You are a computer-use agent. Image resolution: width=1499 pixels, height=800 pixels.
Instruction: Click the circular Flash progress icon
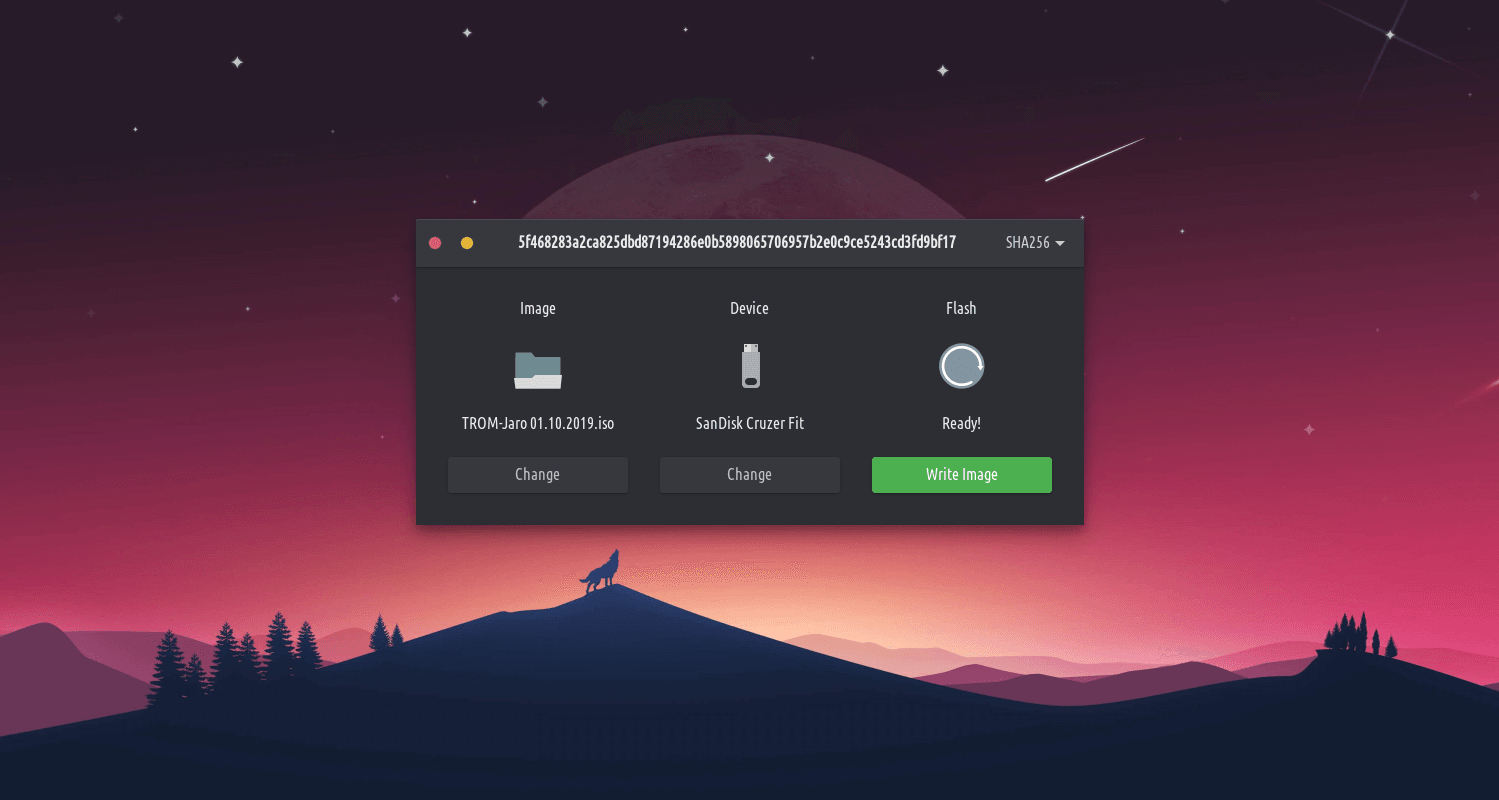tap(961, 366)
